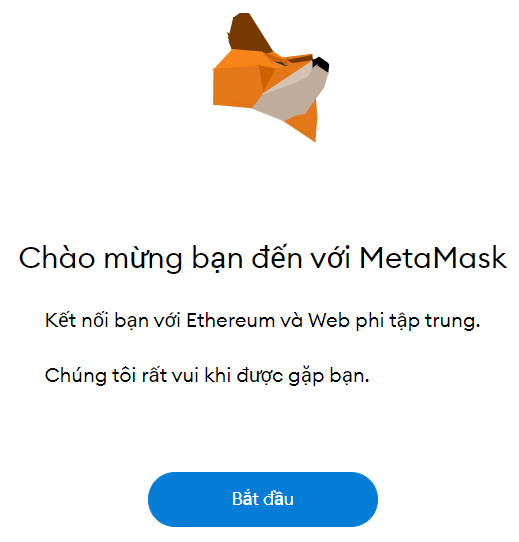Click the word Ethereum in the description
The image size is (519, 542).
[230, 320]
